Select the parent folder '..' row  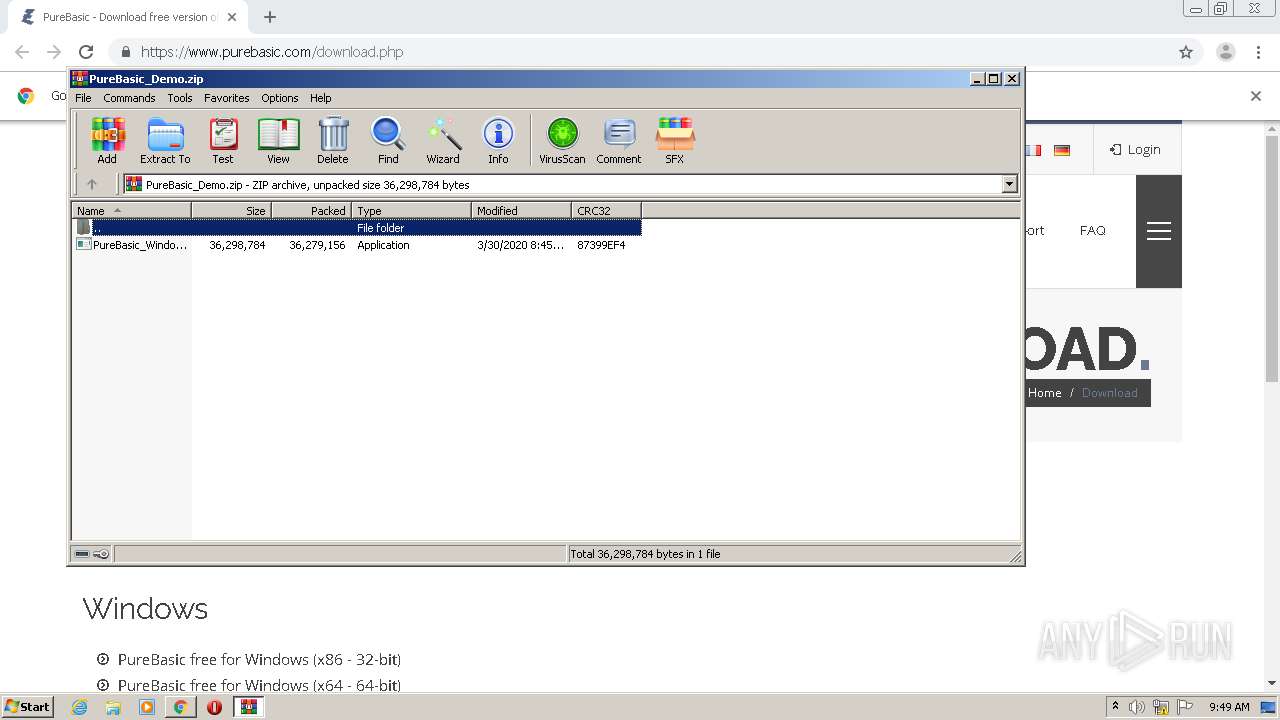pyautogui.click(x=357, y=228)
